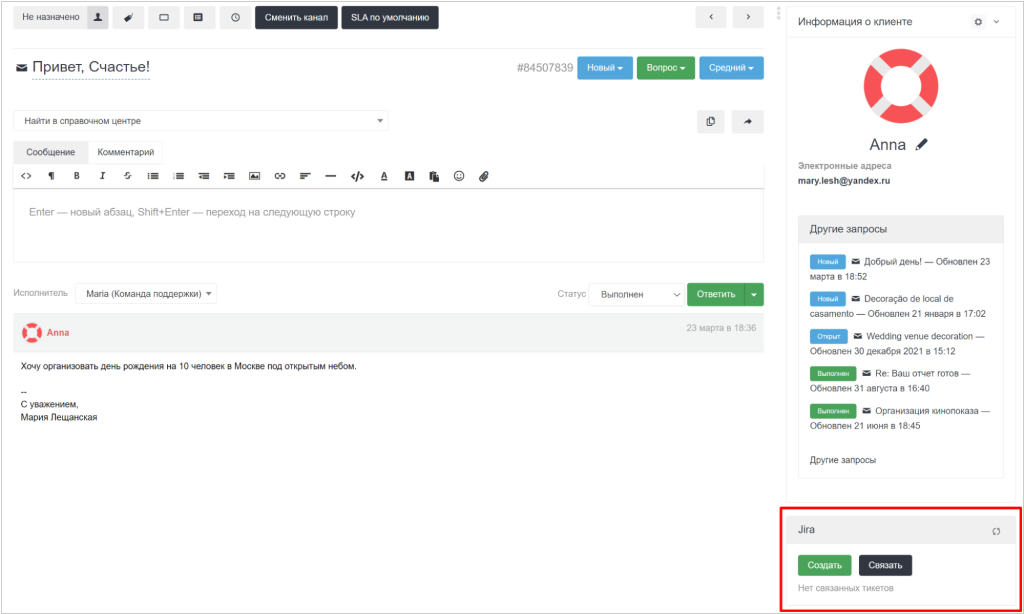Click the forward arrow icon button
The width and height of the screenshot is (1024, 614).
(748, 121)
